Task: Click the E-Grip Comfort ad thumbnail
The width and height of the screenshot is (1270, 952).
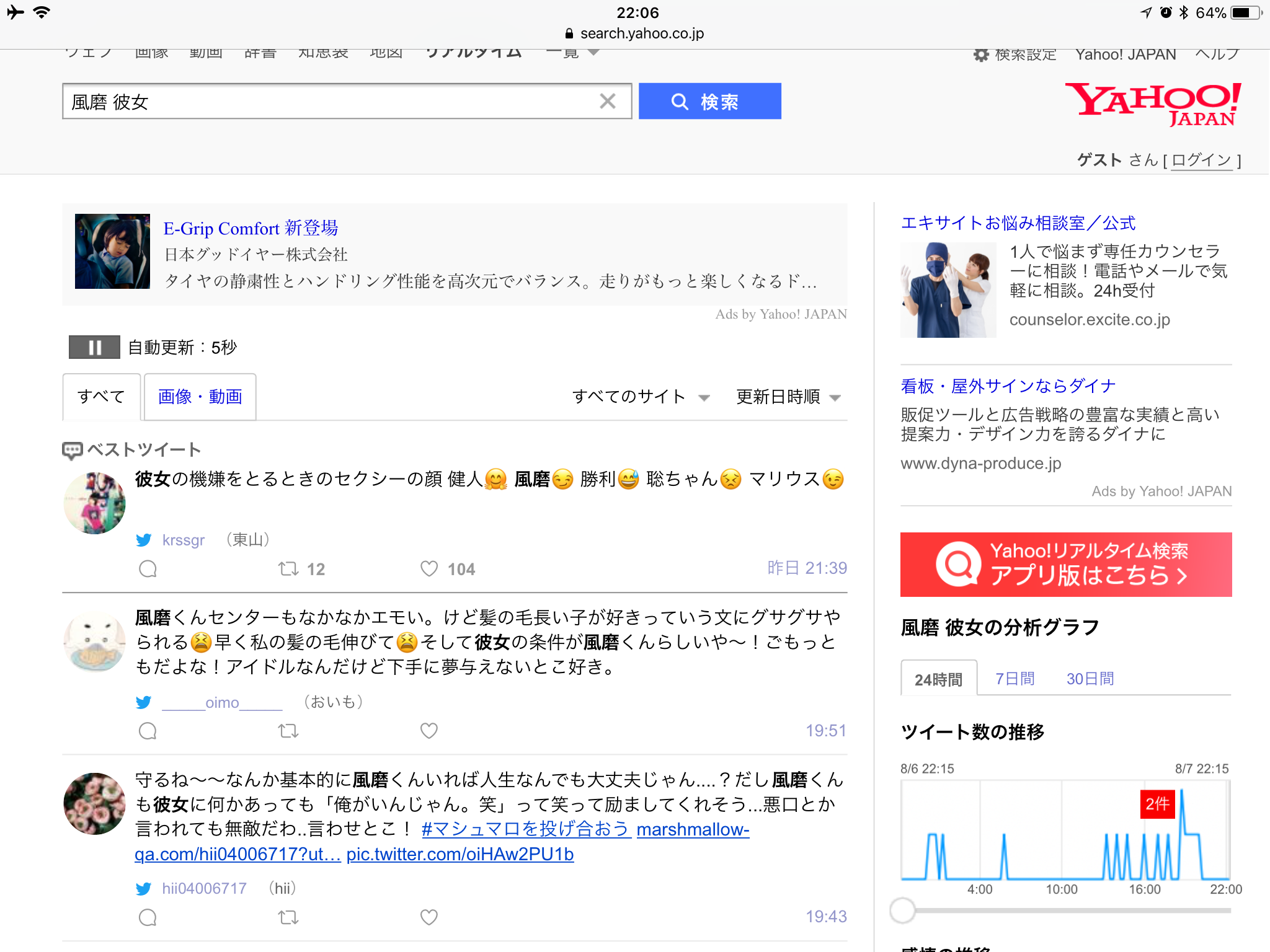Action: pyautogui.click(x=112, y=251)
